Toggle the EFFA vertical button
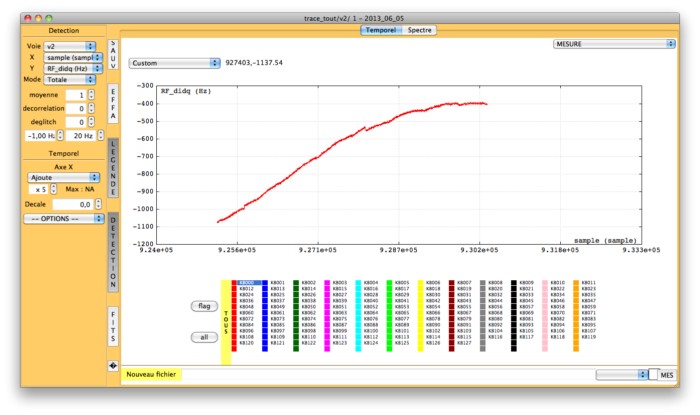700x415 pixels. pos(113,104)
